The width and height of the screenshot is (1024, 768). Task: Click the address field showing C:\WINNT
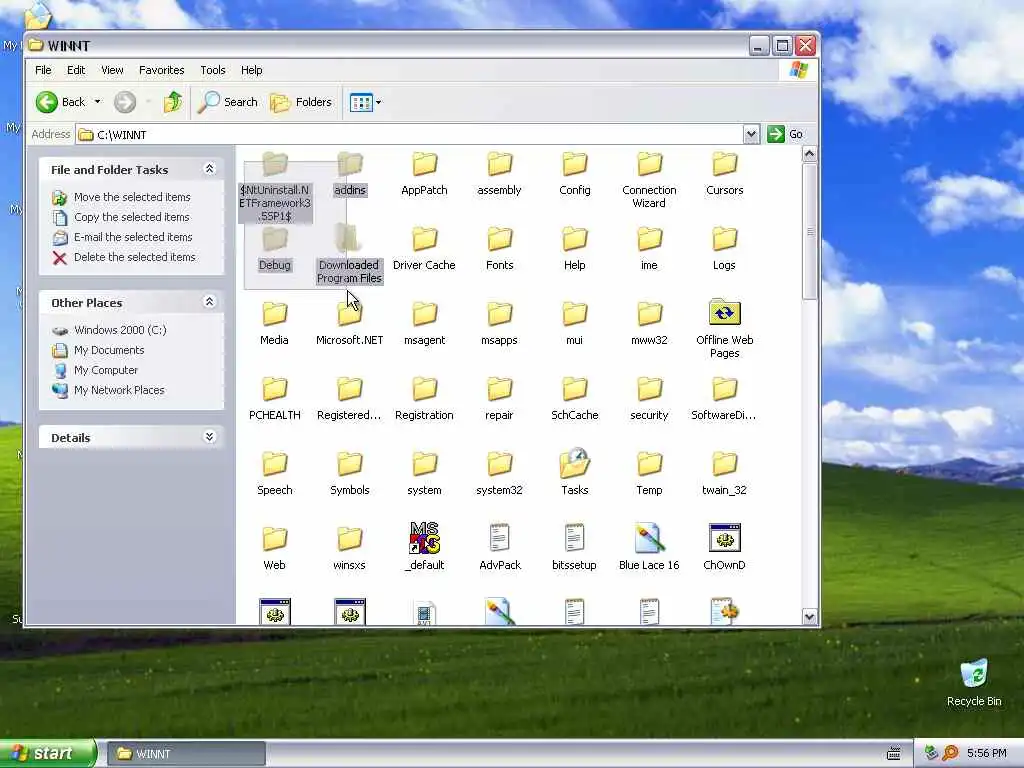[x=409, y=135]
